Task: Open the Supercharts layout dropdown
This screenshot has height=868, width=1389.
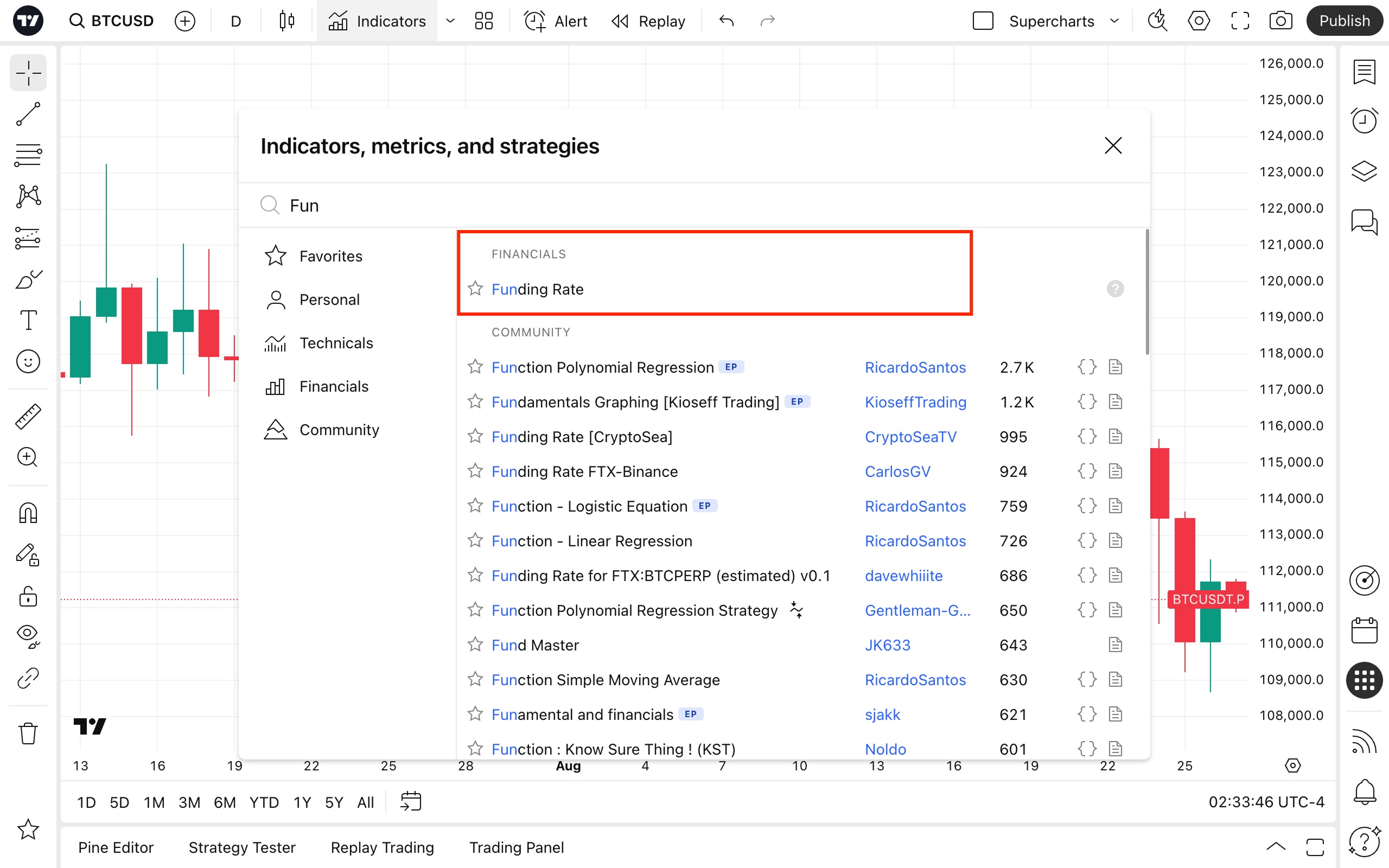Action: pos(1114,21)
